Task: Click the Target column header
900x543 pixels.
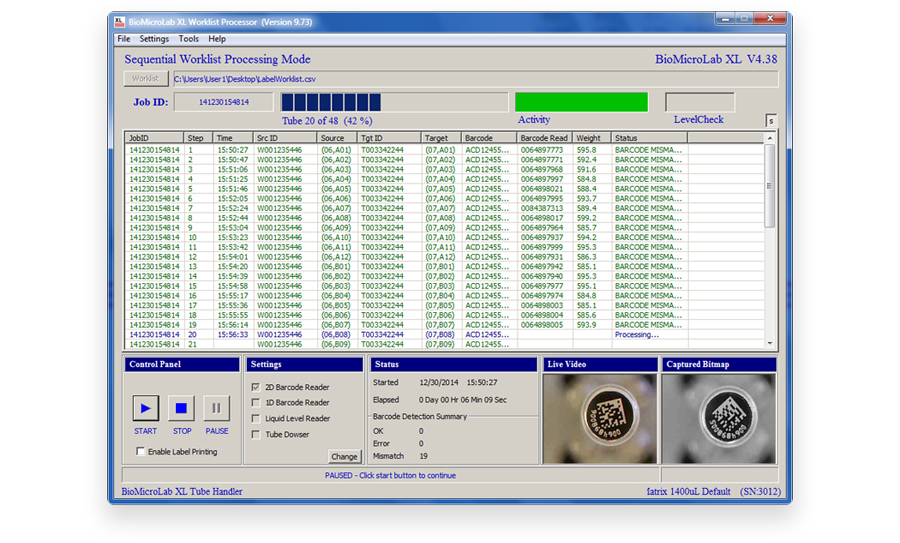Action: click(x=441, y=138)
